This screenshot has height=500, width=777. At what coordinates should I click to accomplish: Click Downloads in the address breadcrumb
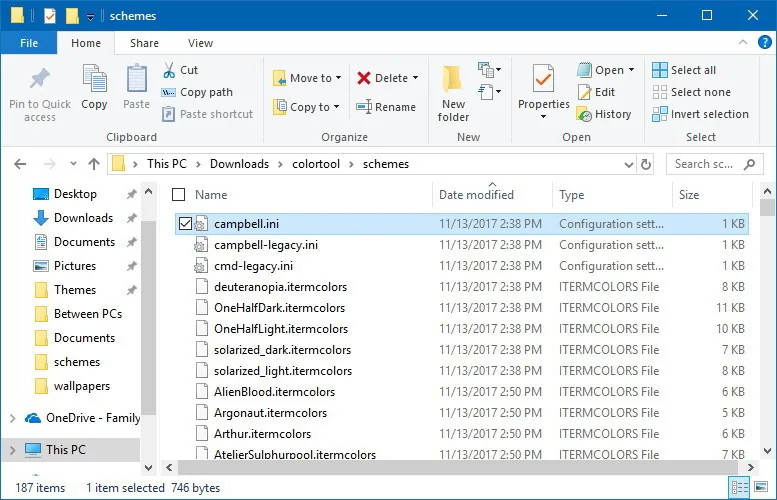pyautogui.click(x=239, y=164)
